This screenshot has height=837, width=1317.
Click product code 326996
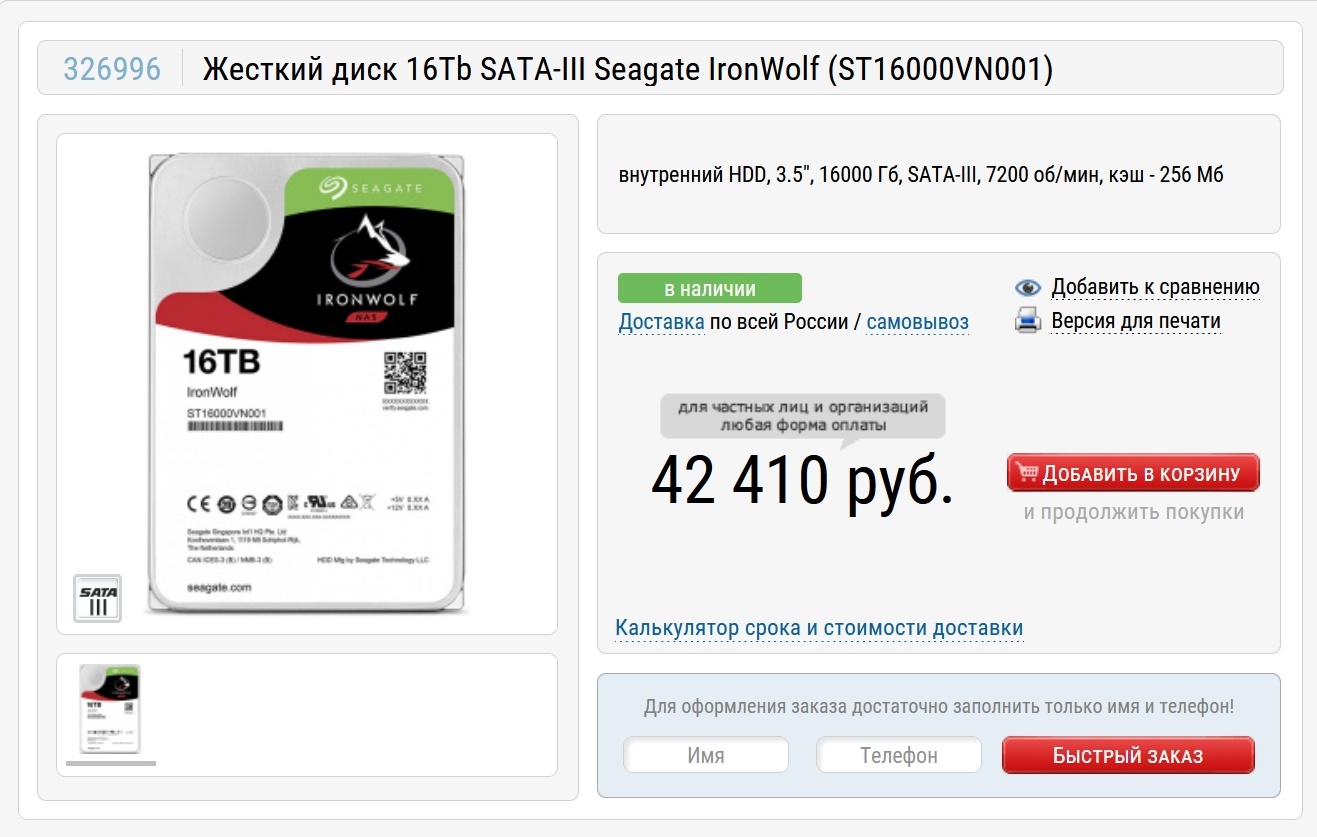(112, 69)
